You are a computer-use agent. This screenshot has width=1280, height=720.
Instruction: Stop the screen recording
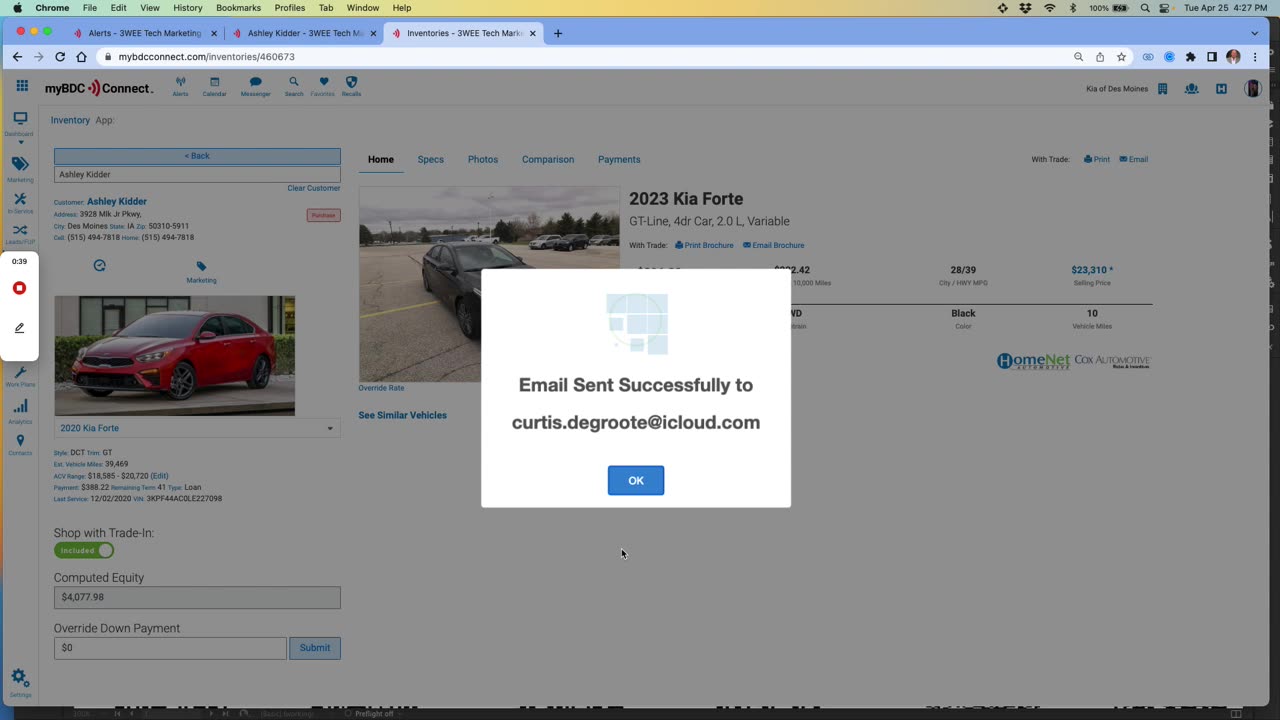click(19, 288)
